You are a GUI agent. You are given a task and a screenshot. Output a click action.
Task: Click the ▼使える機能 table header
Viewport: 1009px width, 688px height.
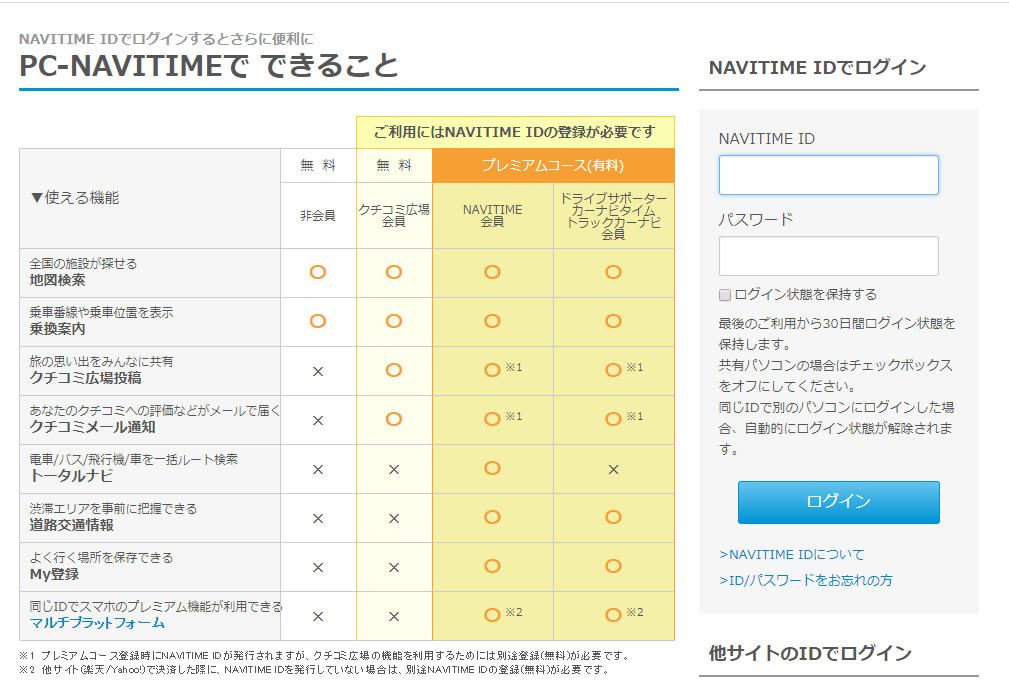click(x=75, y=198)
